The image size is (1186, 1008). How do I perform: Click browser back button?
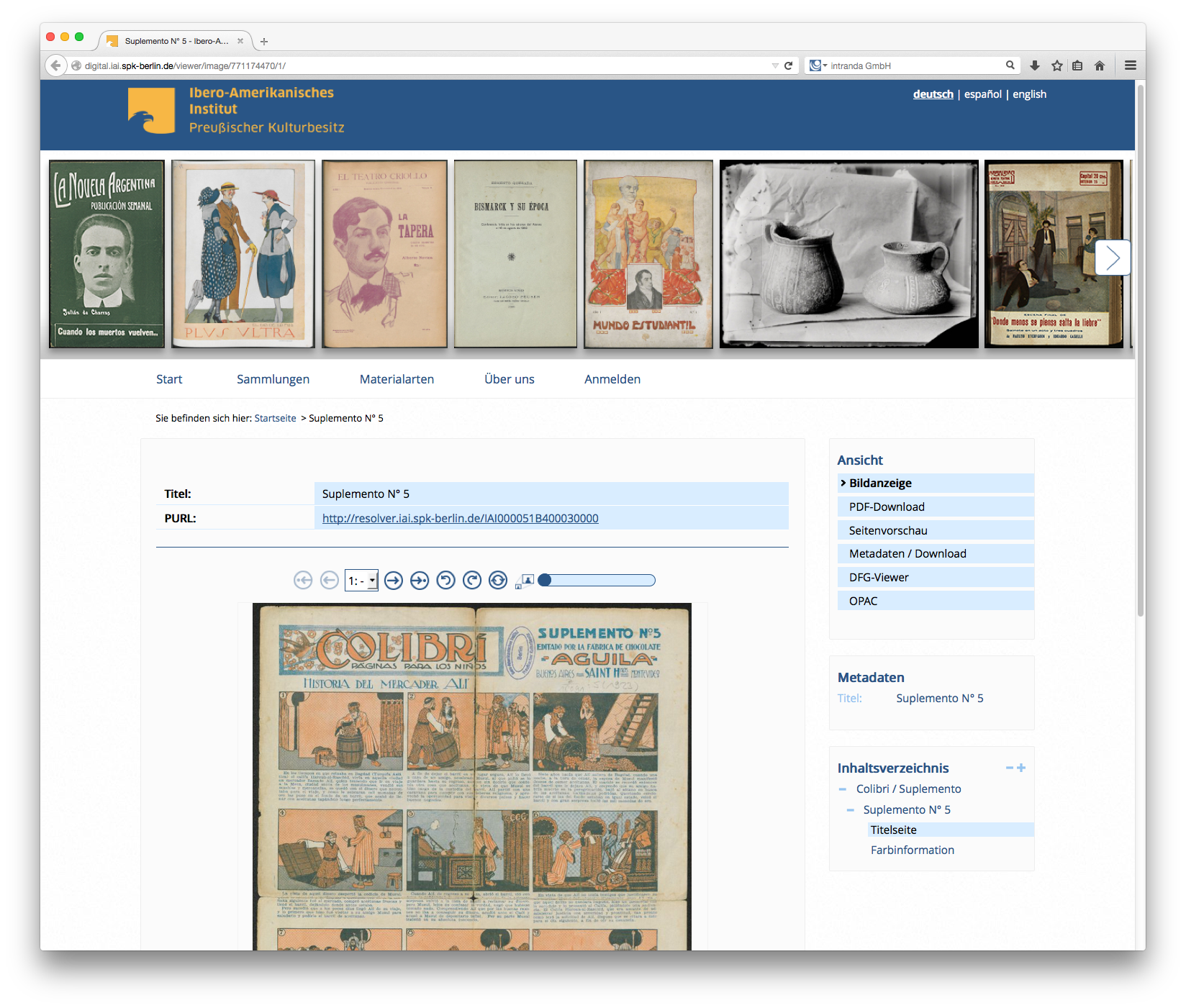[x=56, y=65]
